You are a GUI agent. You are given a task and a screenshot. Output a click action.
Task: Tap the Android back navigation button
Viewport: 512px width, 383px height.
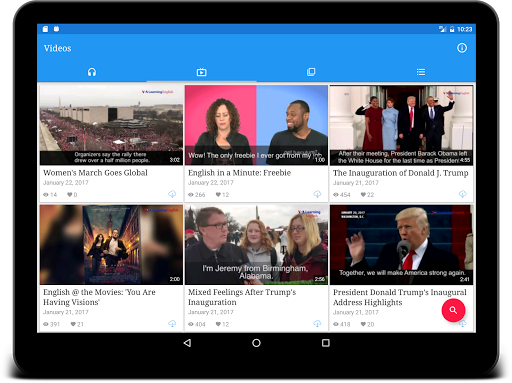tap(187, 343)
